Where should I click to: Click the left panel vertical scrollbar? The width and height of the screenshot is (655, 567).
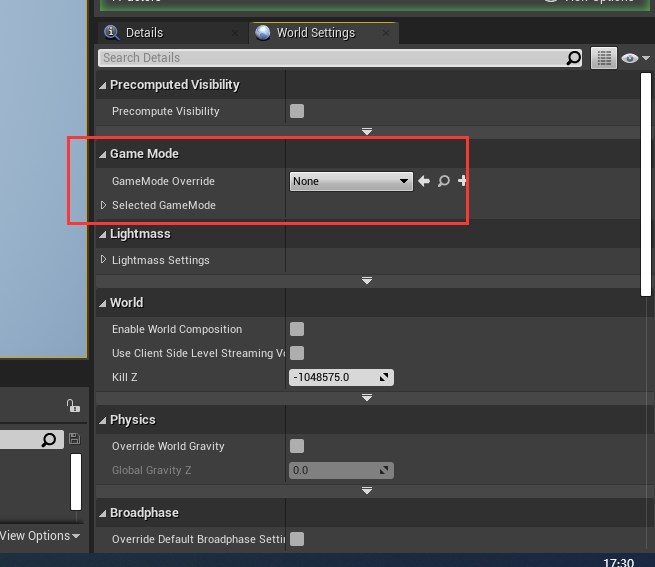(x=76, y=482)
